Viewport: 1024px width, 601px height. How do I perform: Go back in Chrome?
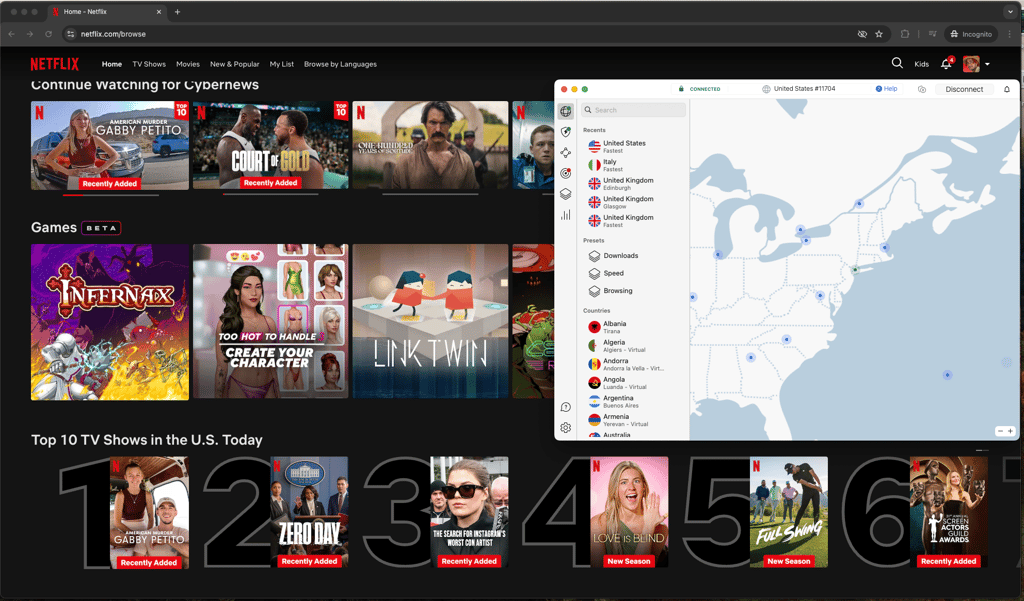[12, 34]
